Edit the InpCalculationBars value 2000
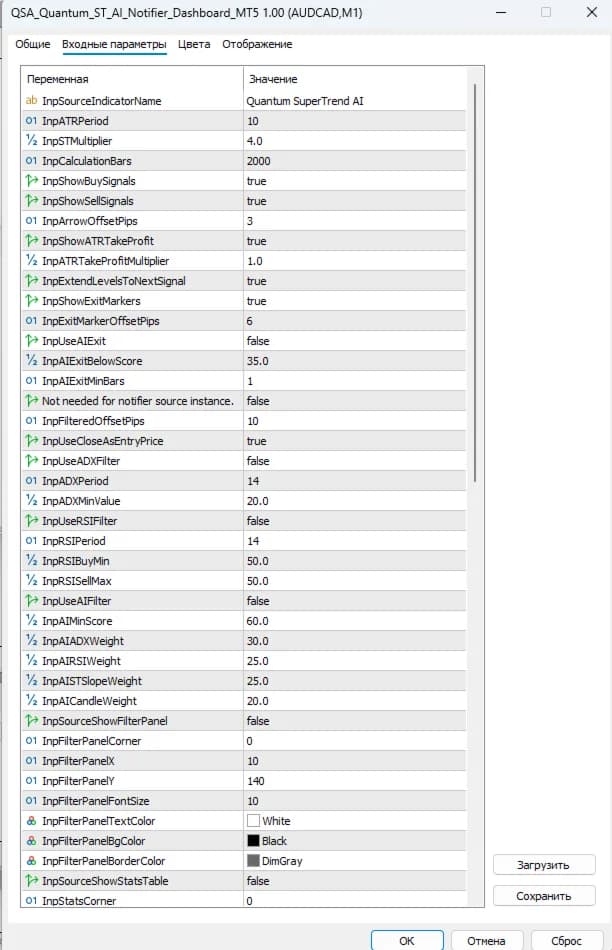612x950 pixels. (354, 161)
